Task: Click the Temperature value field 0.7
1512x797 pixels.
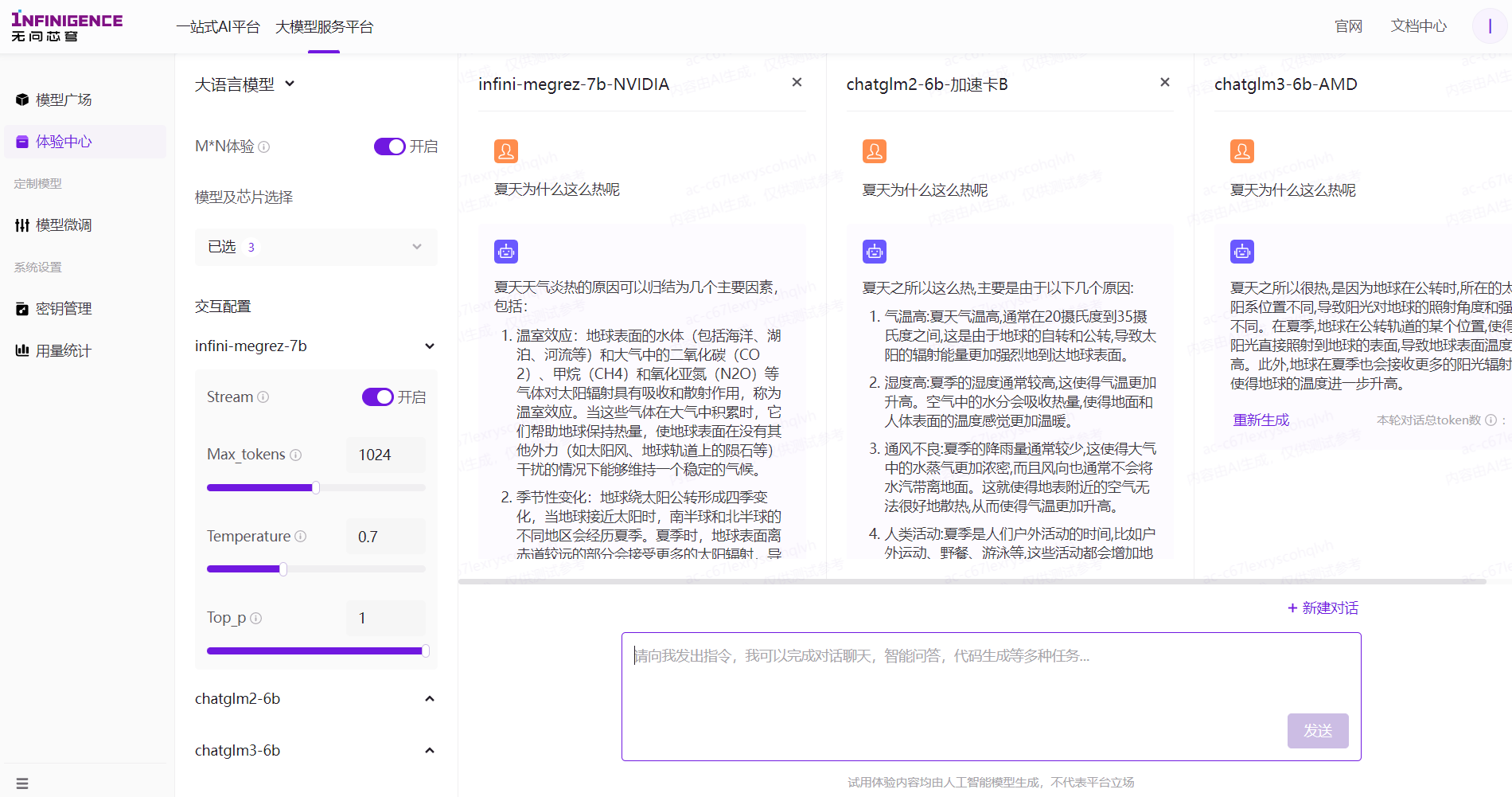Action: pyautogui.click(x=386, y=537)
